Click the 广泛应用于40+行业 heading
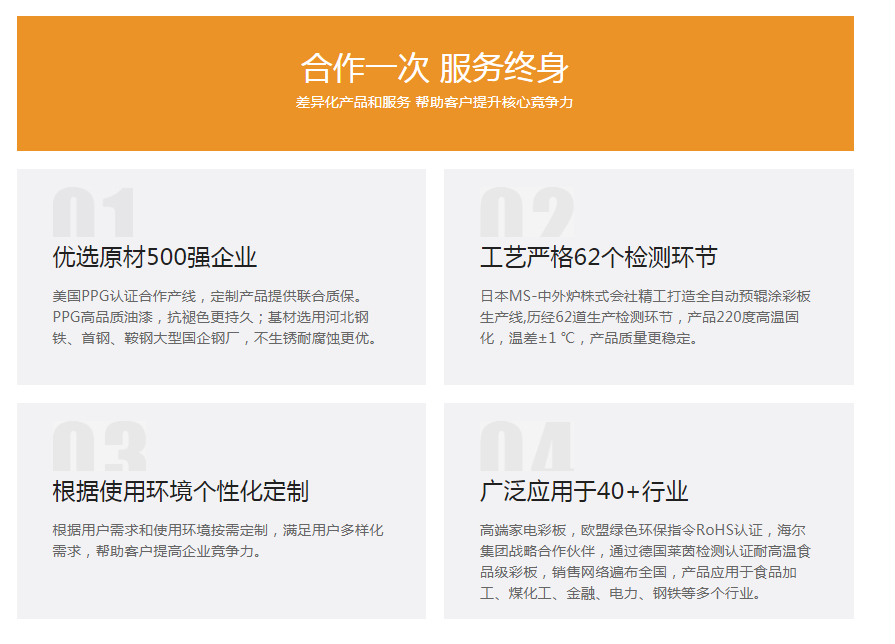The width and height of the screenshot is (895, 644). (584, 491)
